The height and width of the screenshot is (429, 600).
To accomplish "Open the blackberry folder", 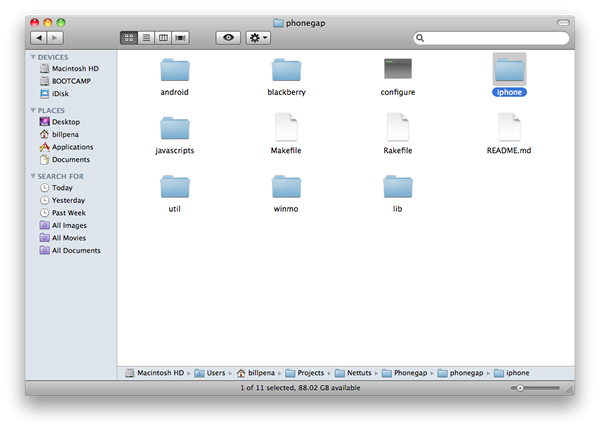I will (x=286, y=70).
